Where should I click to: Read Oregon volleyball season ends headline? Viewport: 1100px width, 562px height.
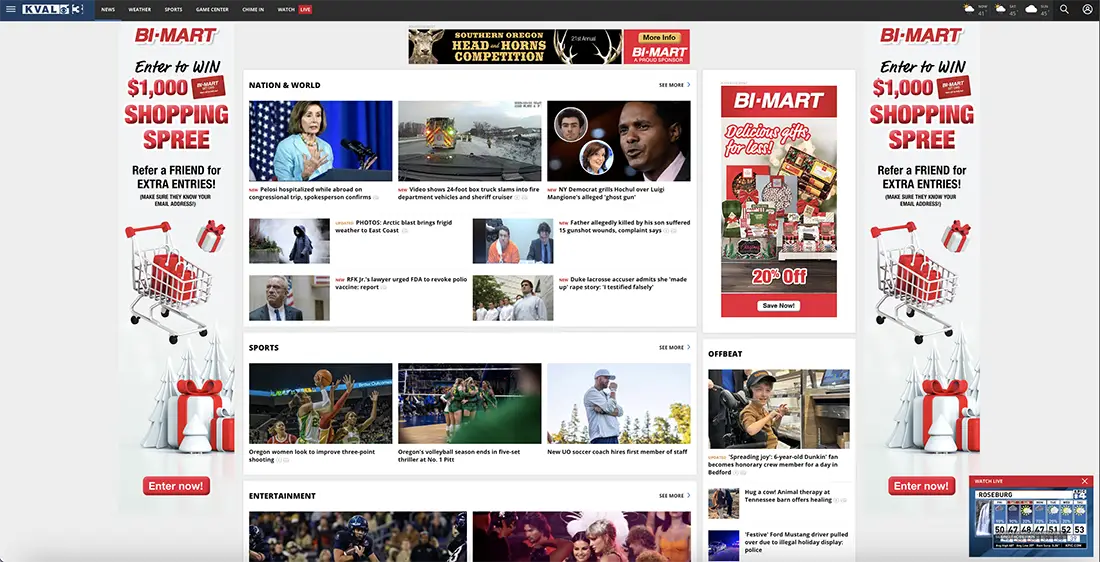coord(460,455)
